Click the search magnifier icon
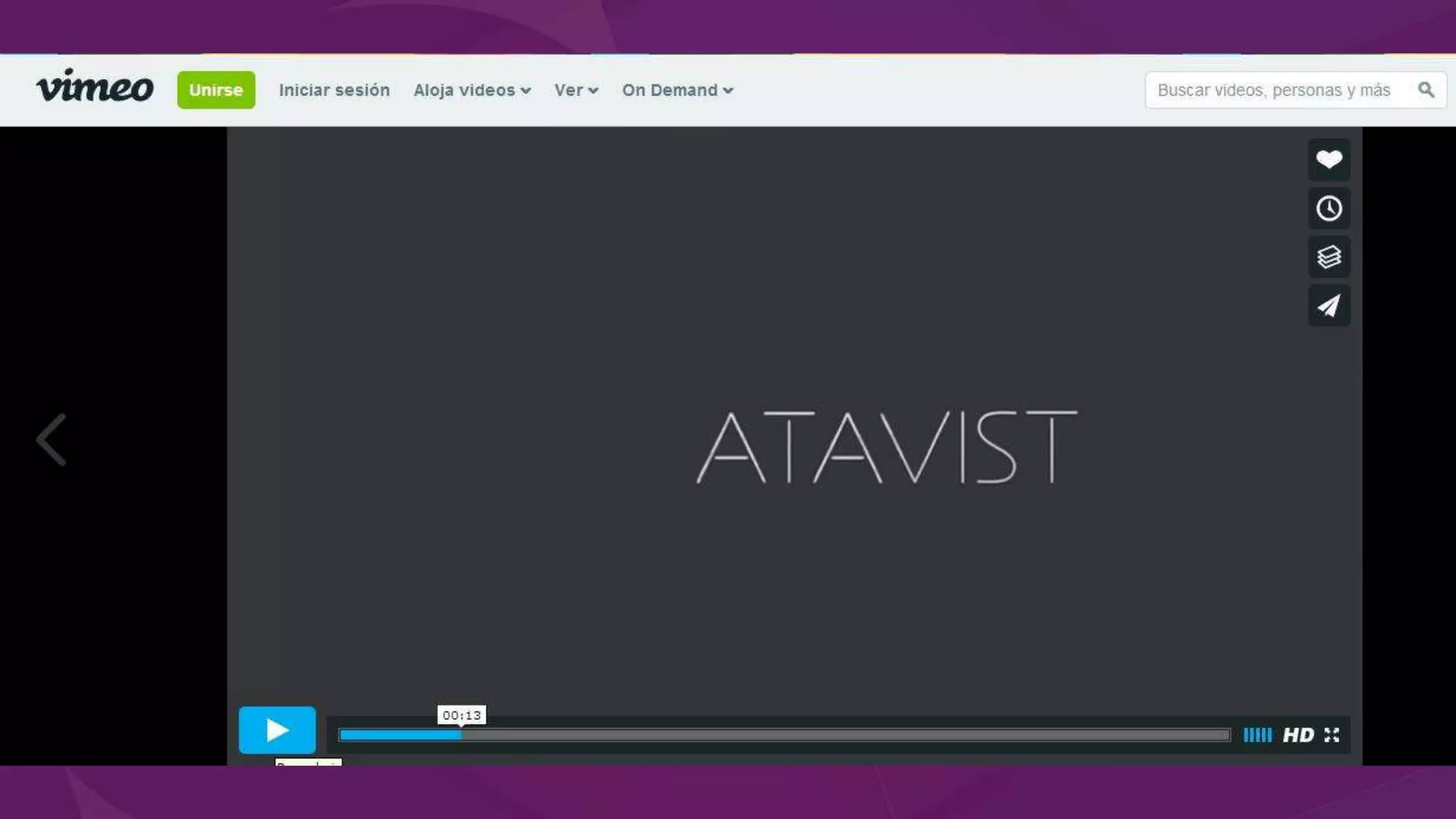 (x=1425, y=90)
